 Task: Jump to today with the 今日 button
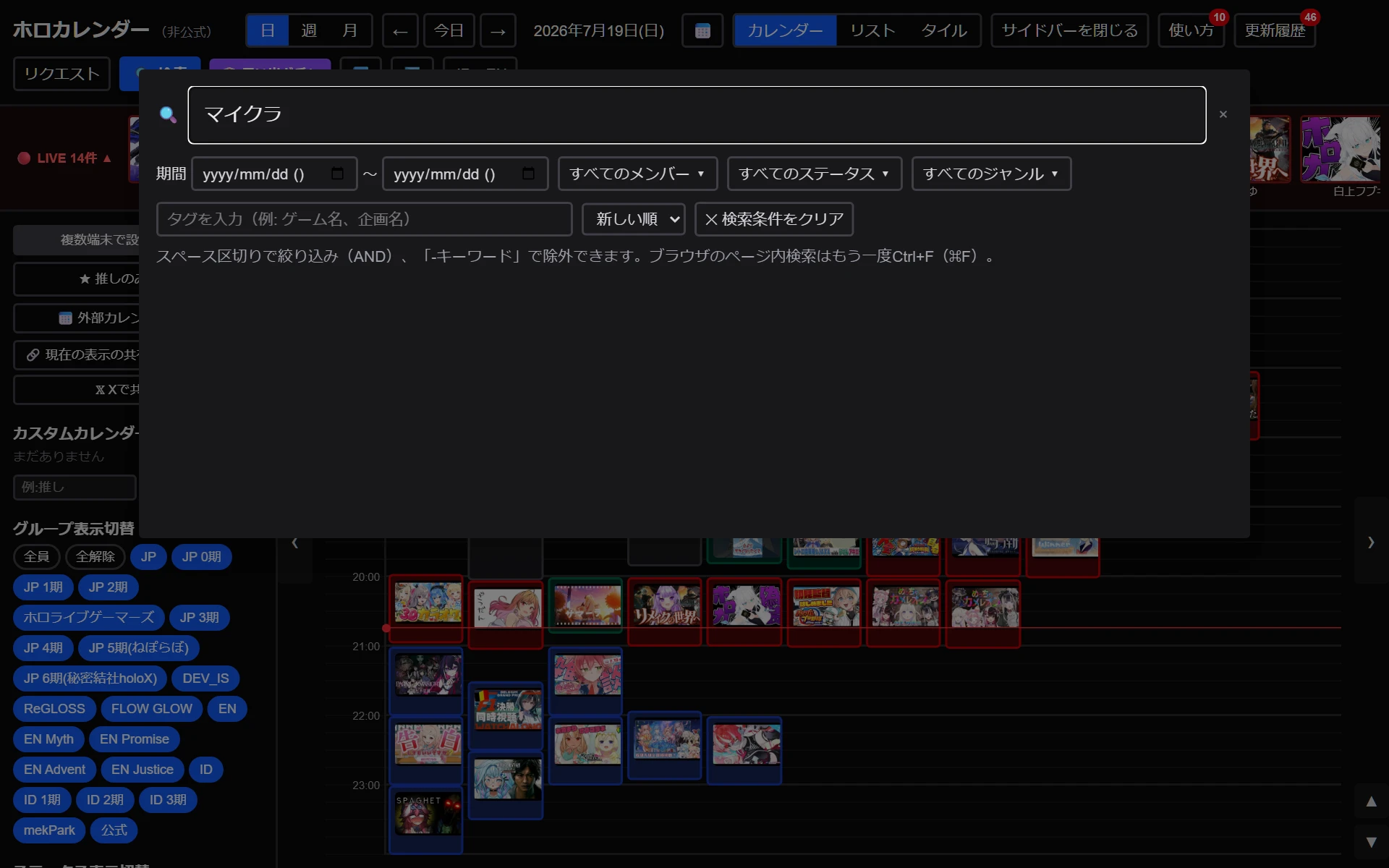click(x=449, y=30)
